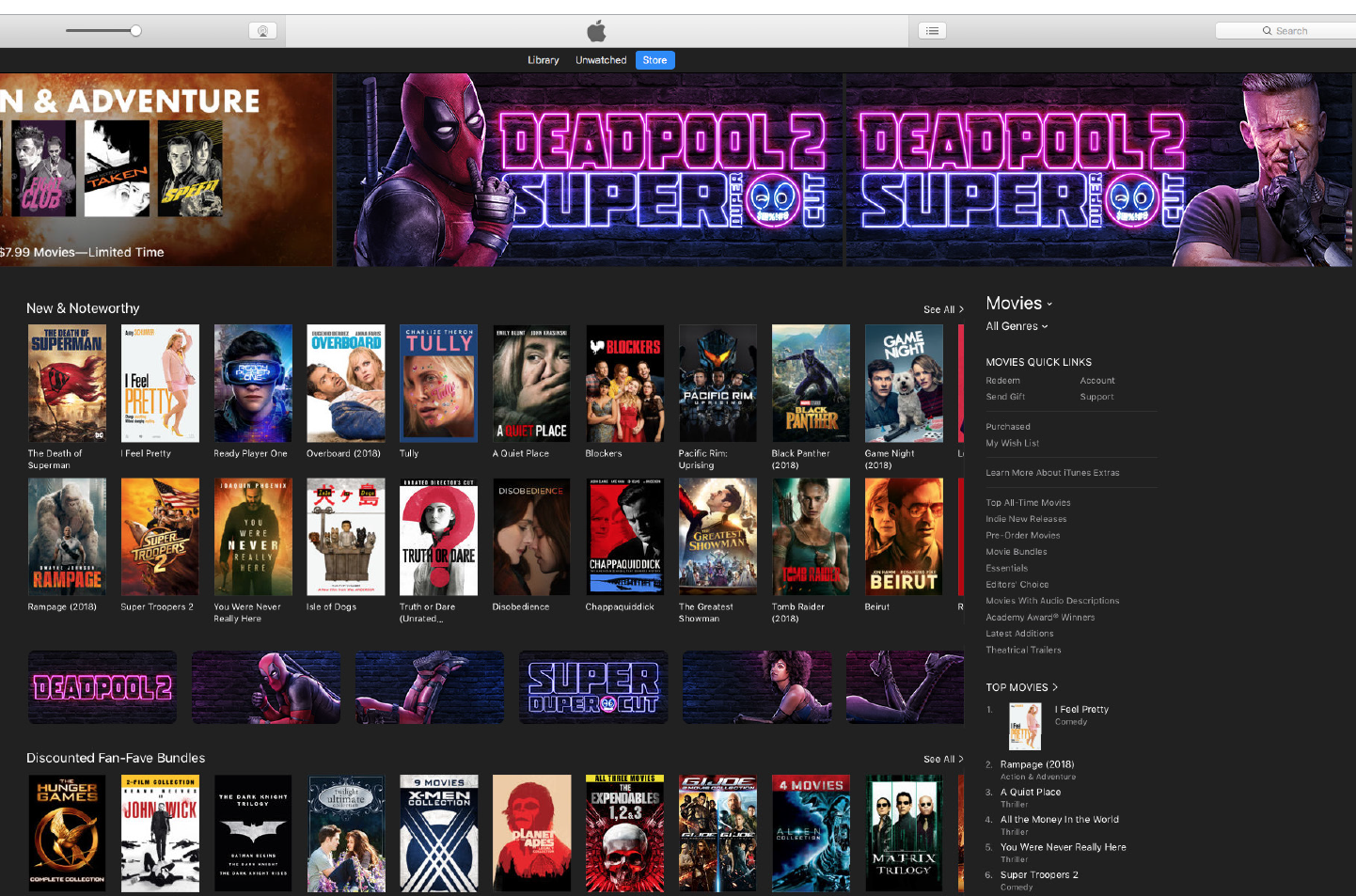Click the AirPlay icon button
This screenshot has height=896, width=1356.
pyautogui.click(x=262, y=31)
